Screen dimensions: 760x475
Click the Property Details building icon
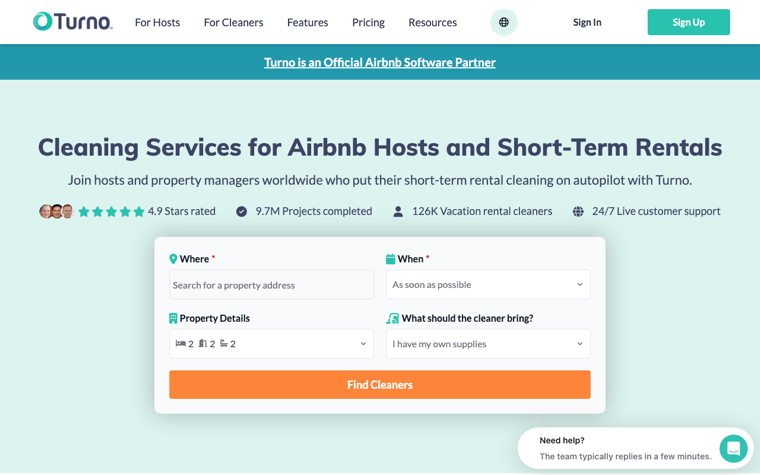click(x=173, y=318)
